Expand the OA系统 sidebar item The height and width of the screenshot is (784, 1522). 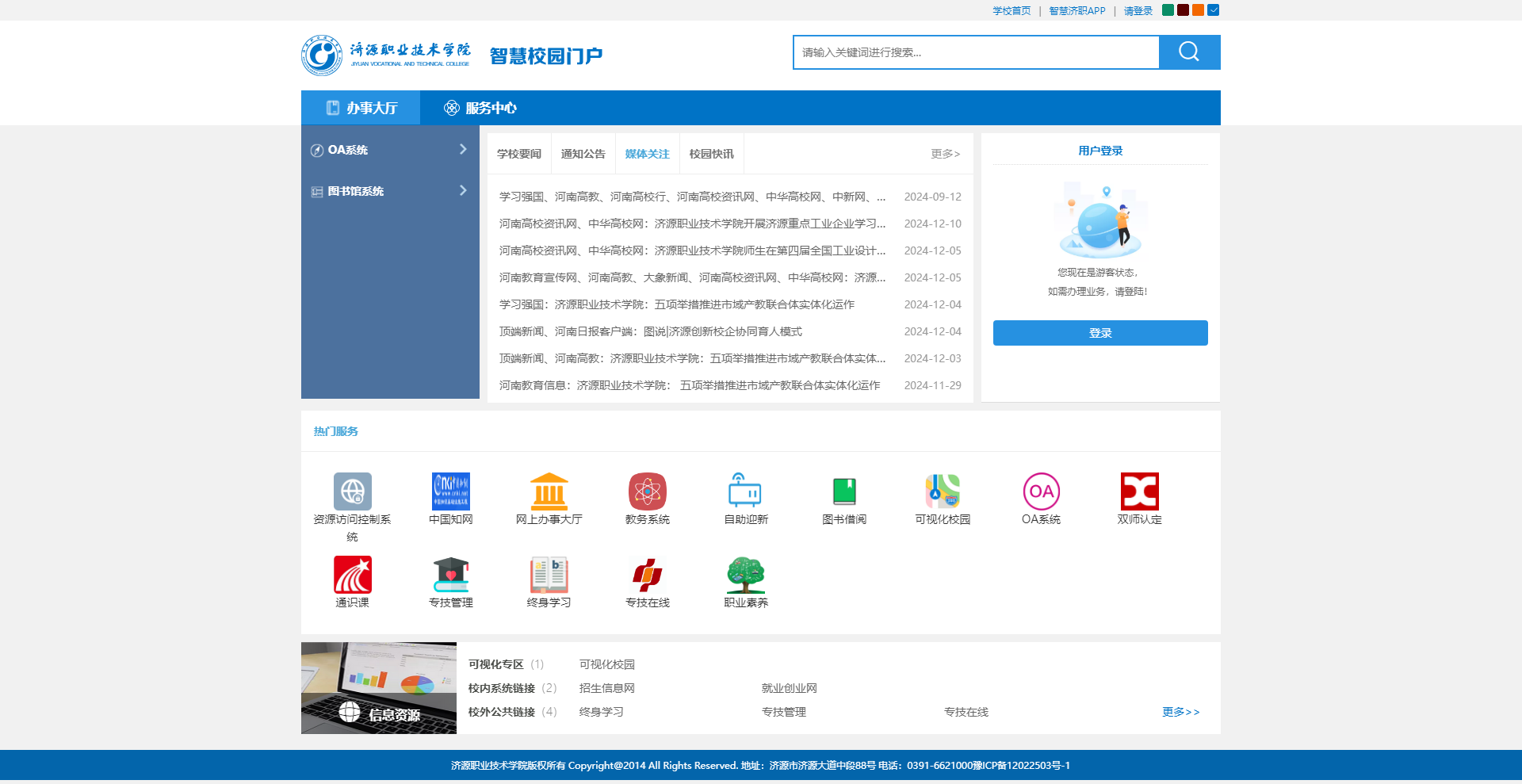coord(390,150)
